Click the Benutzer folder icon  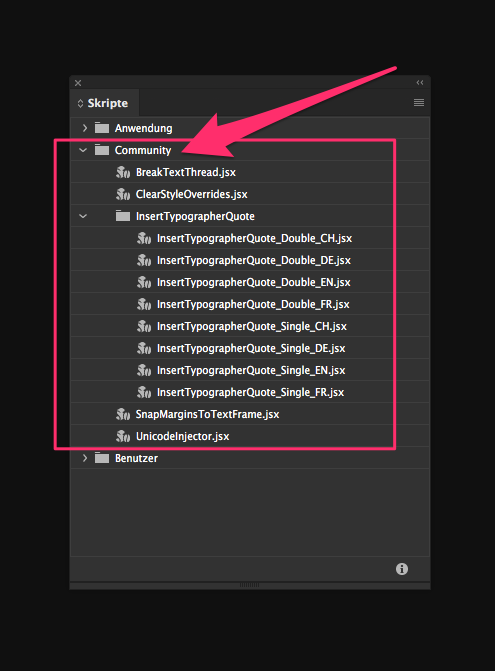pyautogui.click(x=102, y=458)
